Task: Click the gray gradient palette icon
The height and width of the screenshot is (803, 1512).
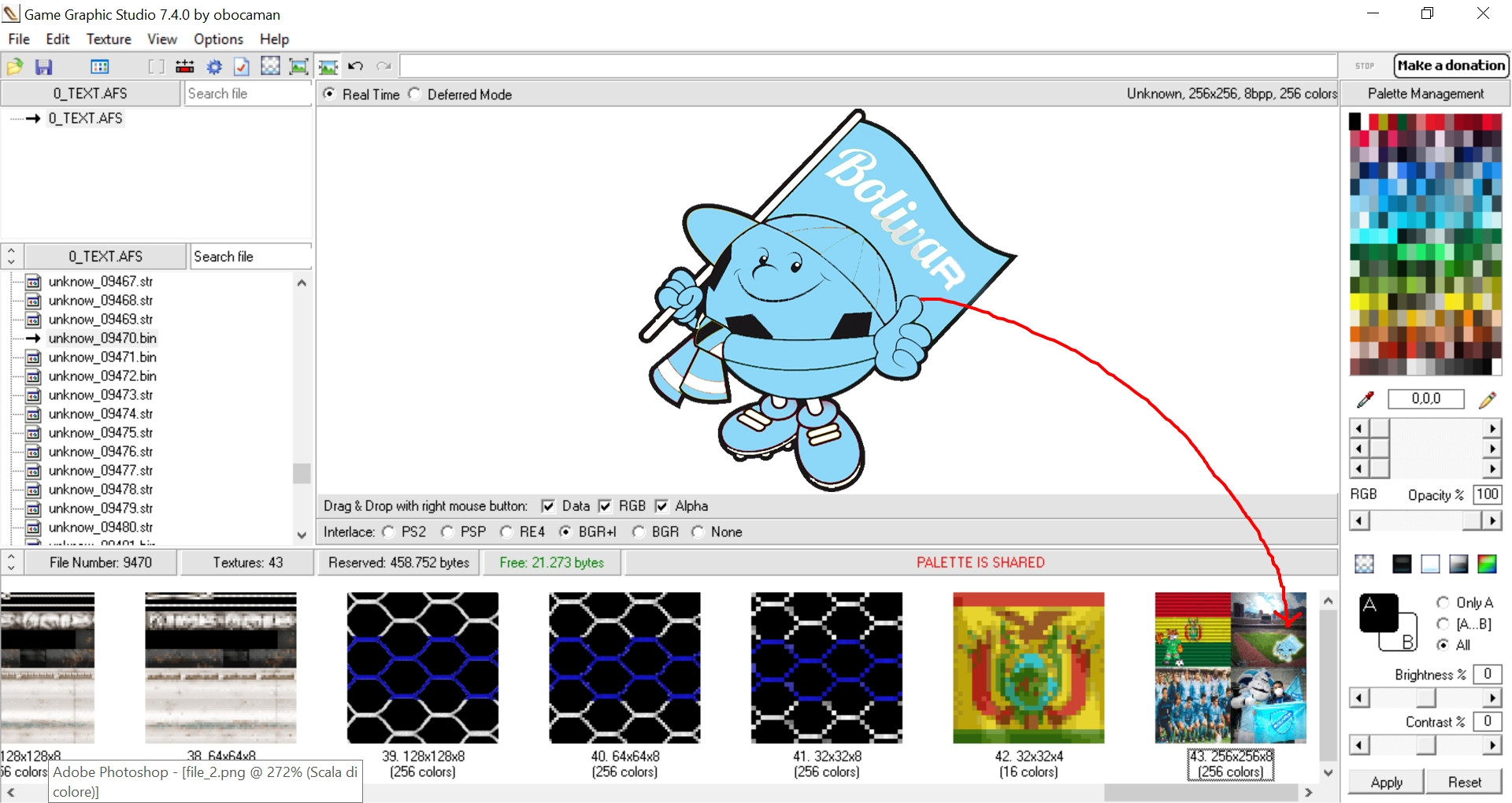Action: (x=1458, y=564)
